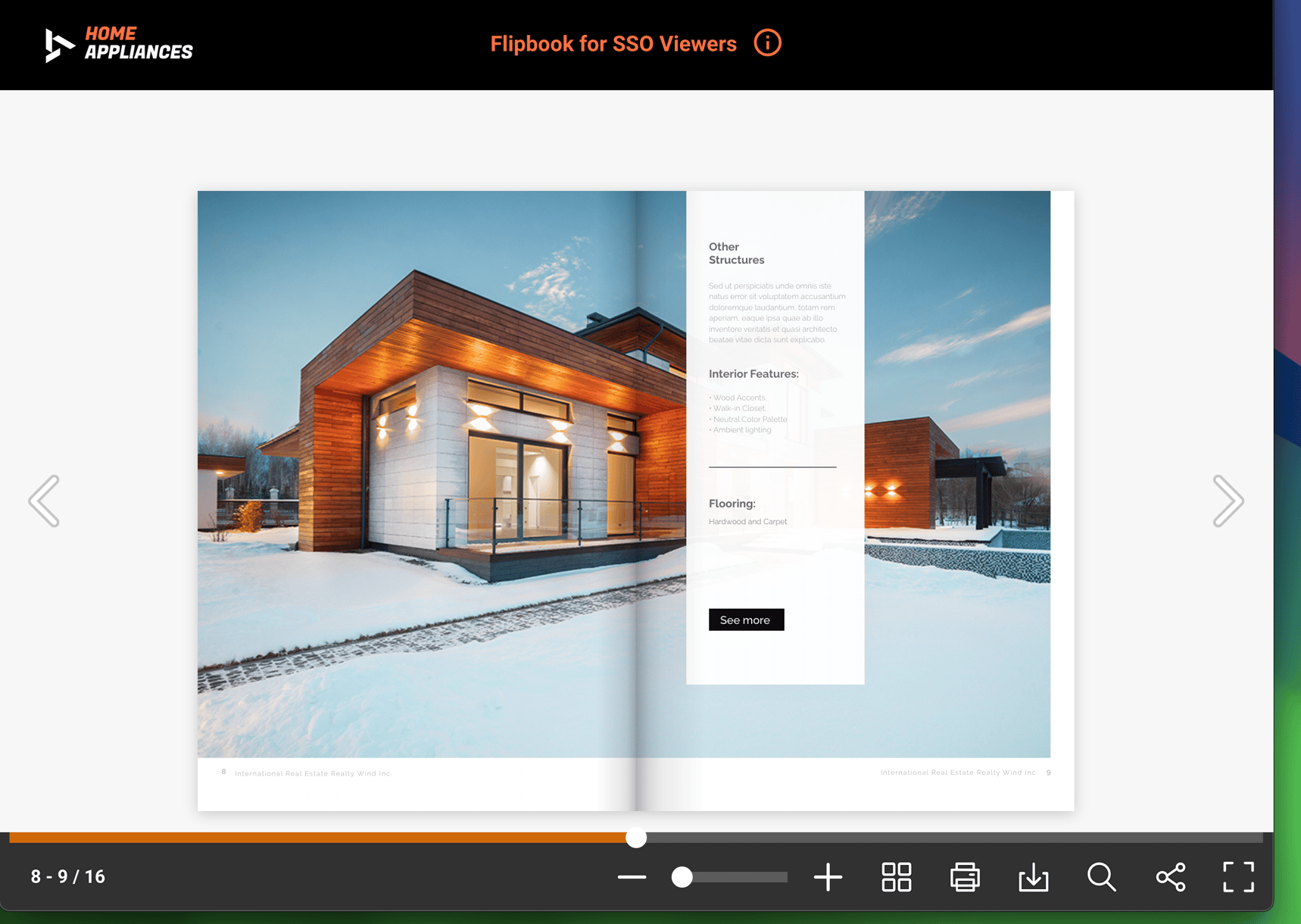This screenshot has width=1301, height=924.
Task: Click the unfilled part of the page progress bar
Action: tap(947, 837)
